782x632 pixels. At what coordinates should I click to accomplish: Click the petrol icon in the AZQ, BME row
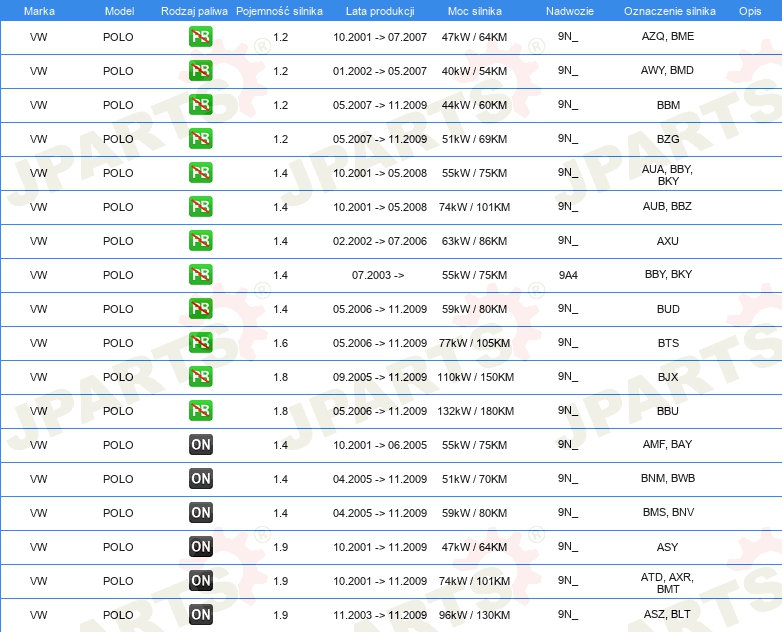tap(200, 36)
